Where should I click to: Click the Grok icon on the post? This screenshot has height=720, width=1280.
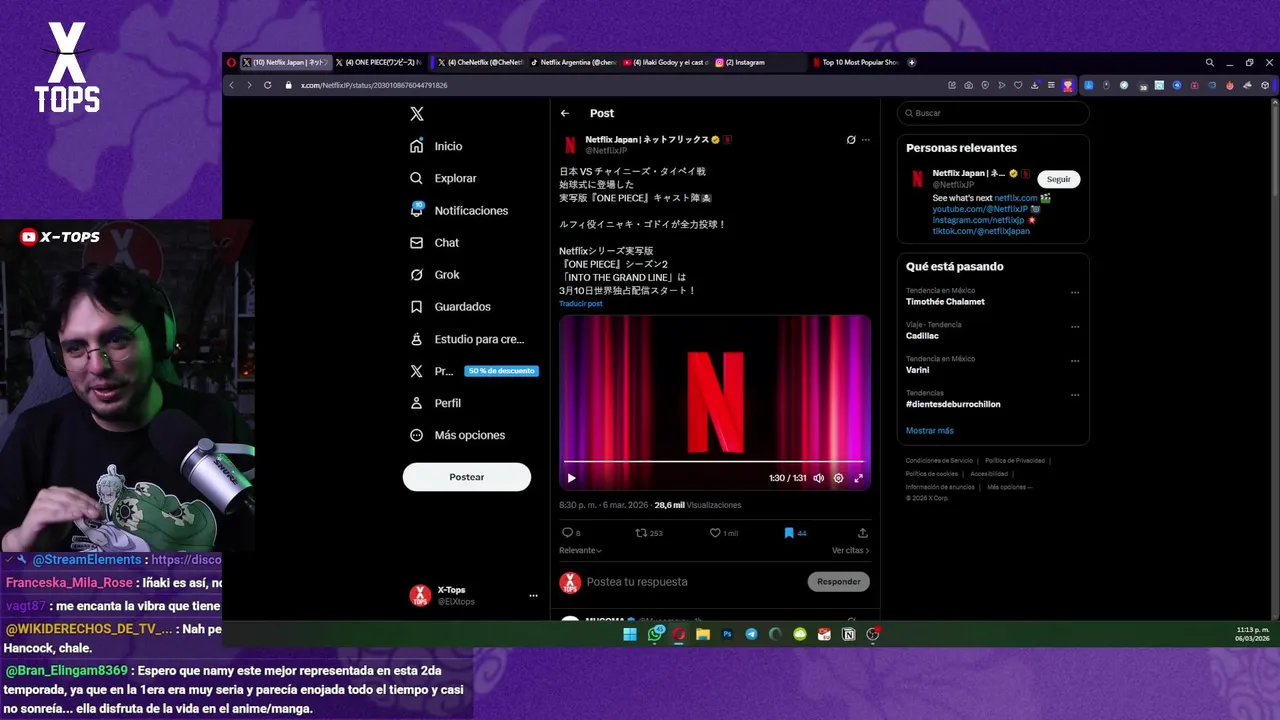pyautogui.click(x=851, y=140)
